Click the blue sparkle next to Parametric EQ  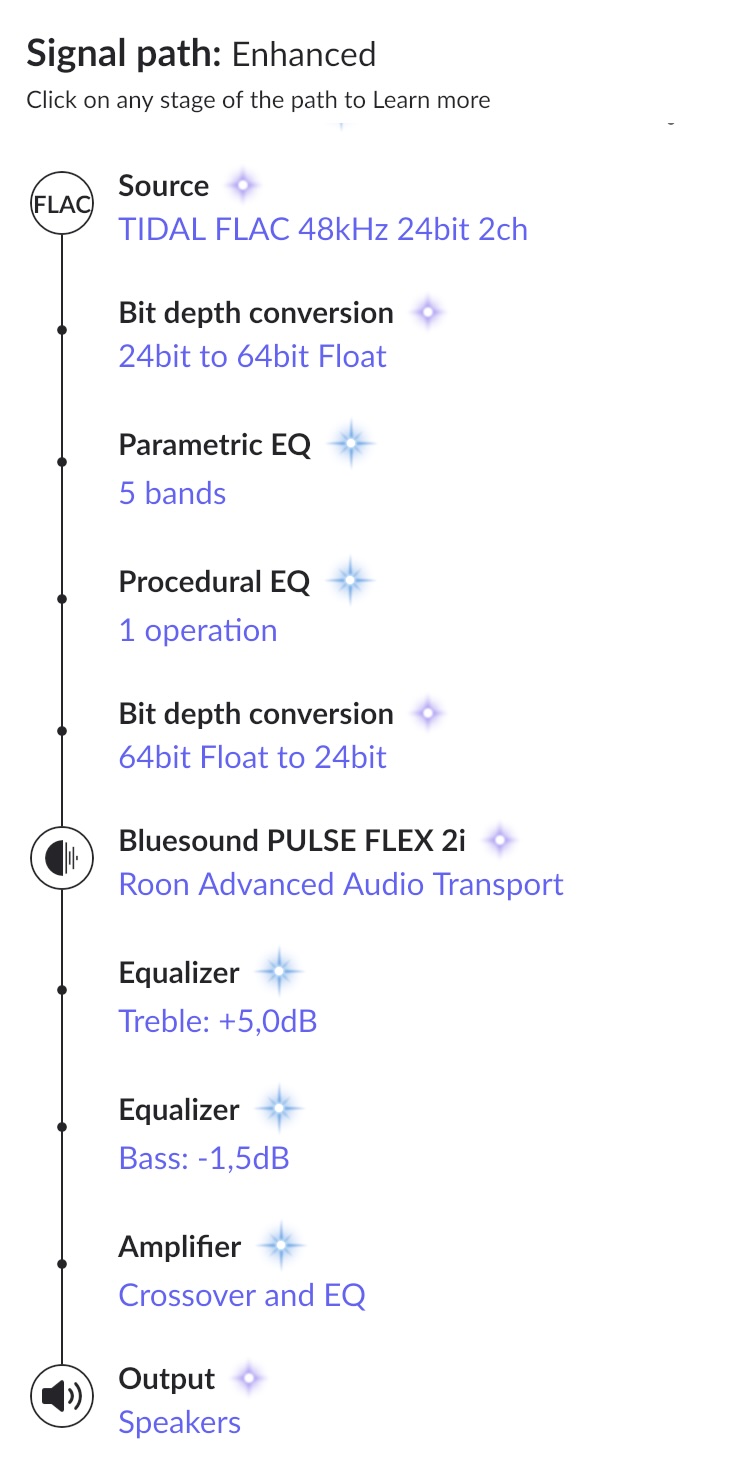[349, 445]
